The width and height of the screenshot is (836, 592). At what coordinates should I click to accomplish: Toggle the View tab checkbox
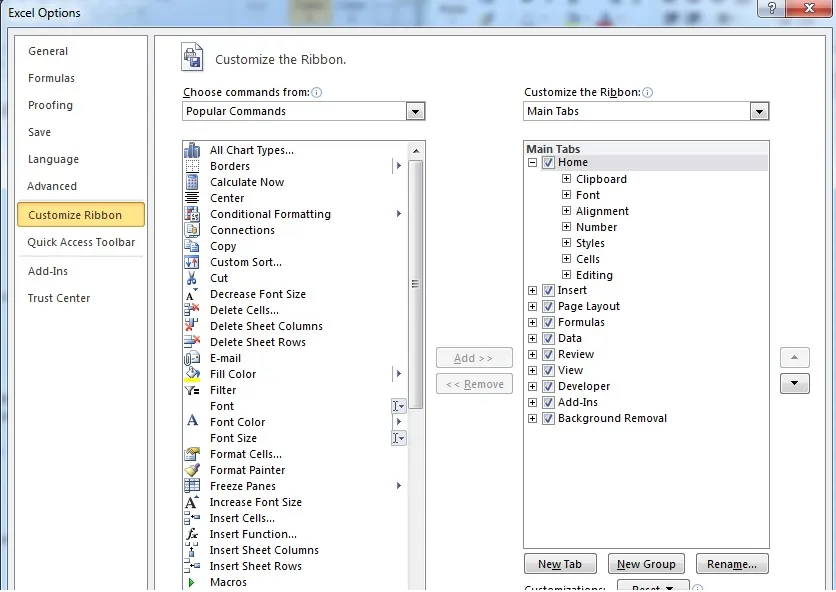548,370
